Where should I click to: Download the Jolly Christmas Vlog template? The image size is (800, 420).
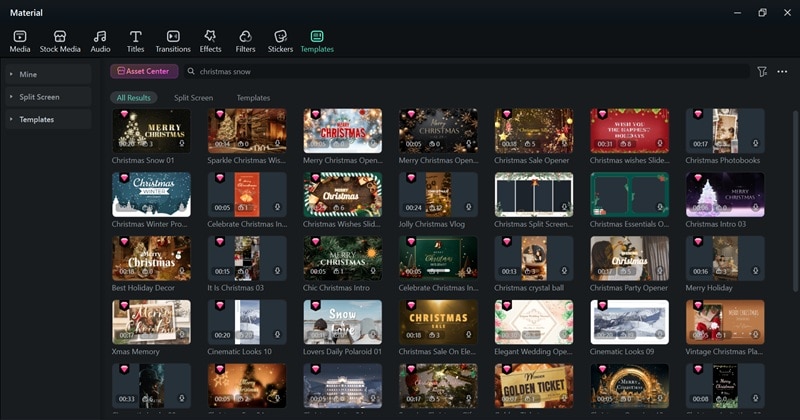point(468,208)
